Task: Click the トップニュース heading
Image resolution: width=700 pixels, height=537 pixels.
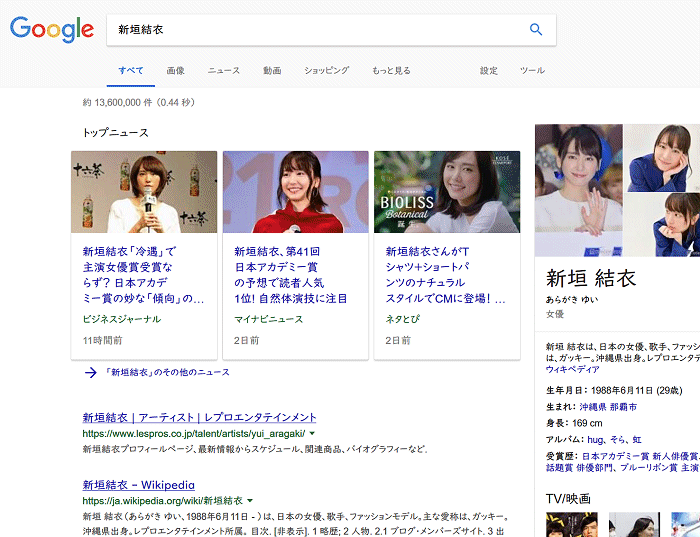Action: pos(115,133)
